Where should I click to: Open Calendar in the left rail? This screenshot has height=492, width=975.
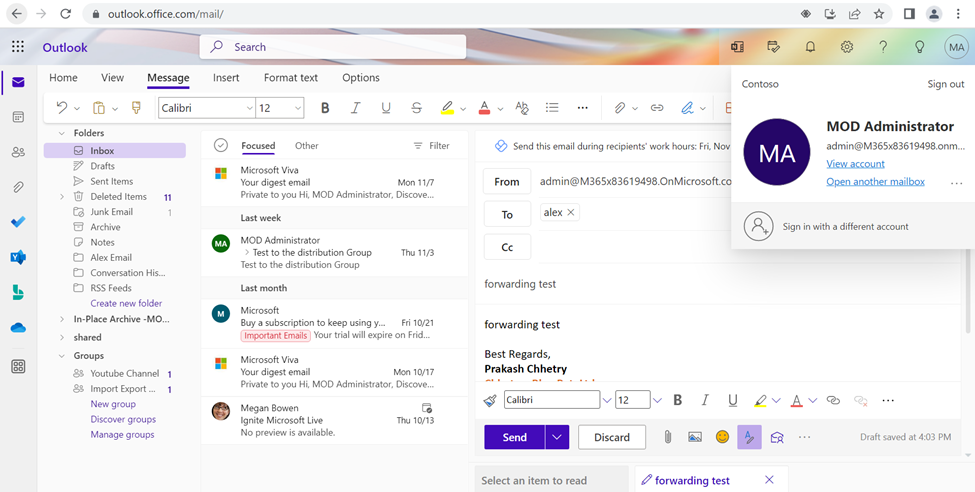[x=18, y=117]
